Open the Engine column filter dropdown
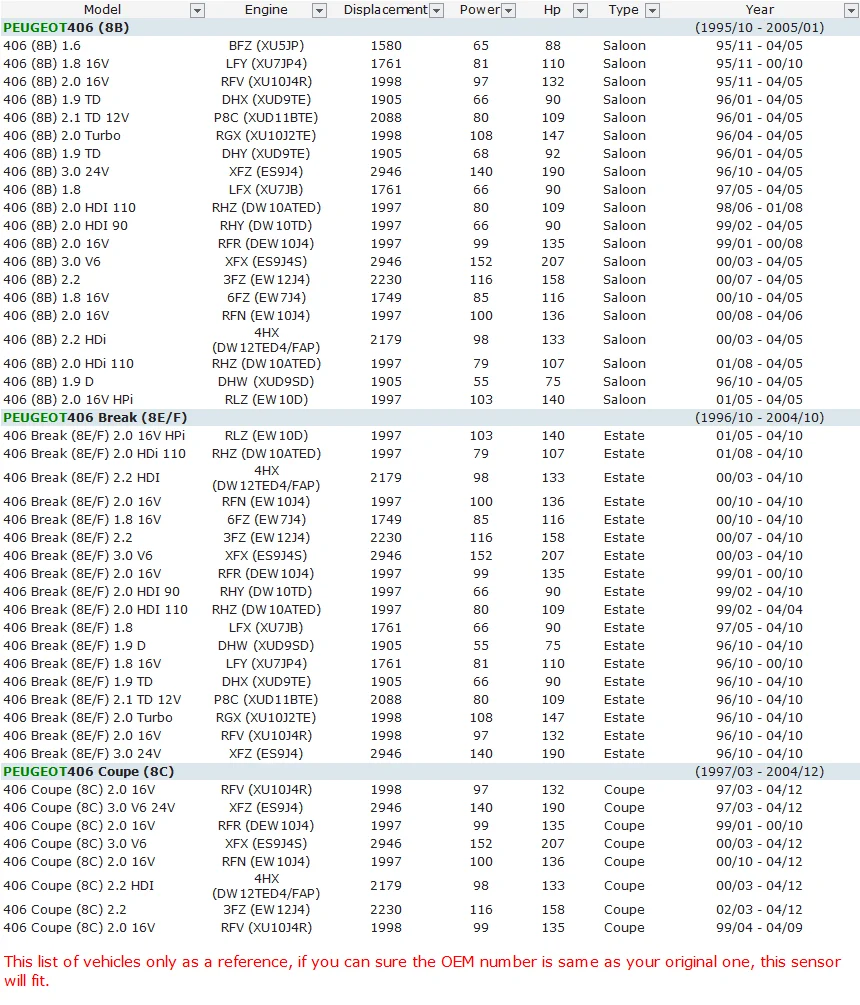 pos(319,10)
